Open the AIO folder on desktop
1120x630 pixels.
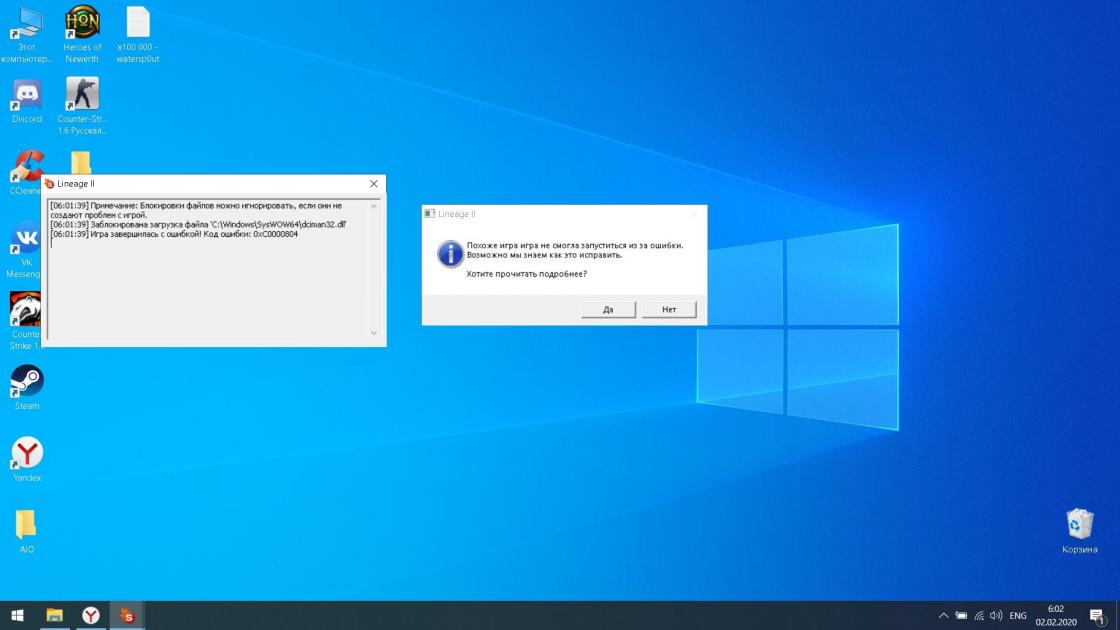click(x=27, y=525)
